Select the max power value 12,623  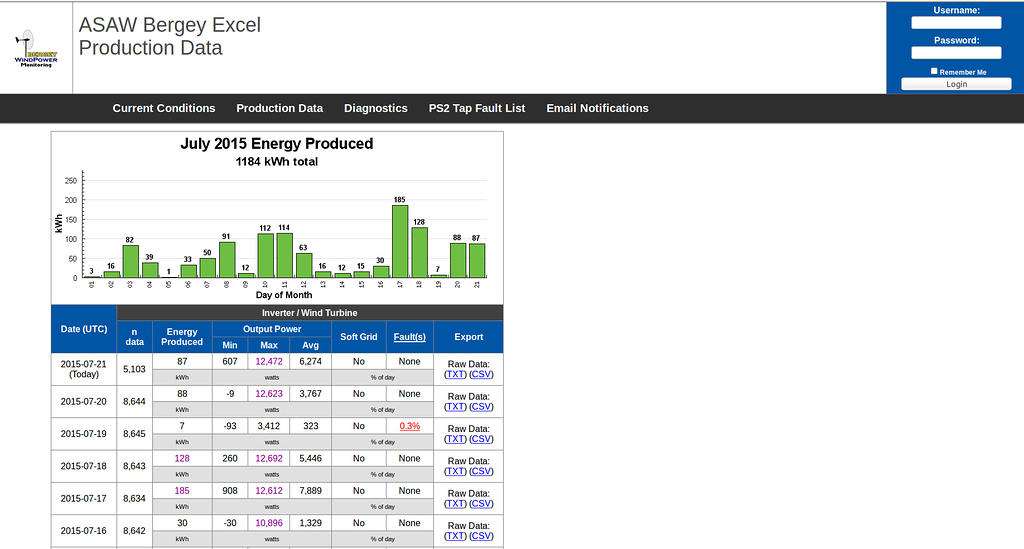tap(269, 394)
